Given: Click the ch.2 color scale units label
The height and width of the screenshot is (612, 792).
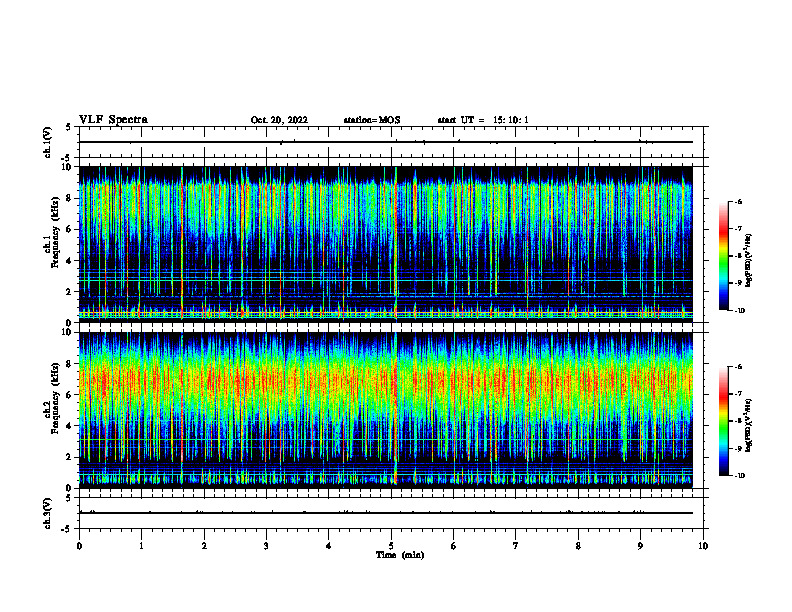Looking at the screenshot, I should click(x=750, y=426).
